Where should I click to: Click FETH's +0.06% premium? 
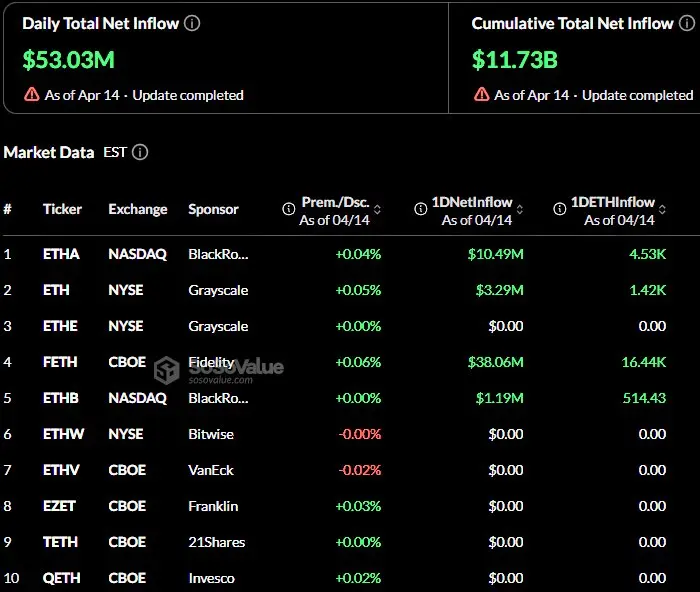(358, 362)
